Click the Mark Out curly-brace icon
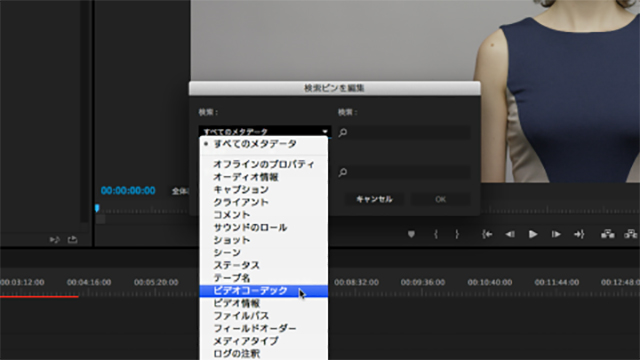 coord(457,234)
